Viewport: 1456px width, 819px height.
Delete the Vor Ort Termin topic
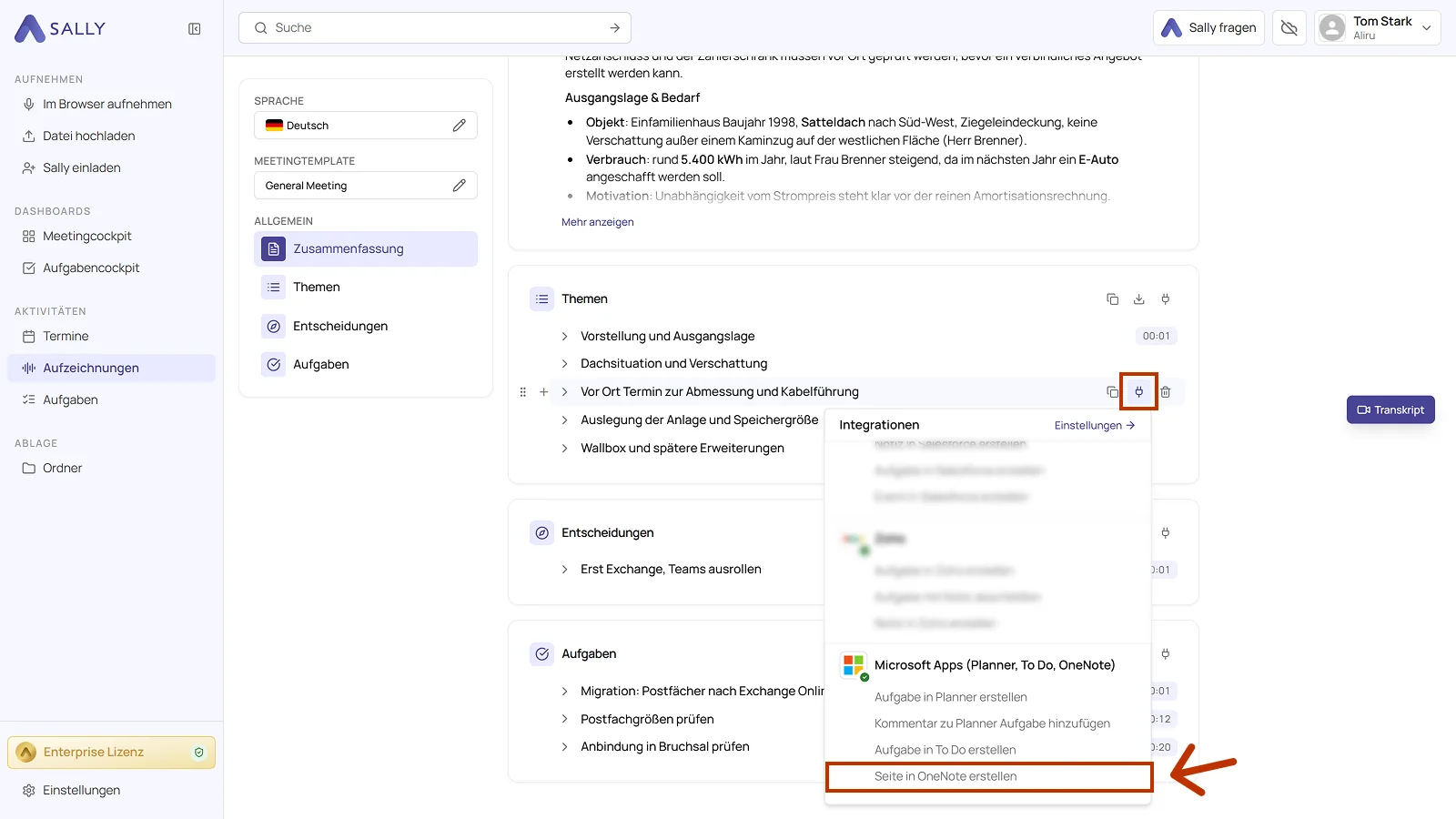(1166, 392)
